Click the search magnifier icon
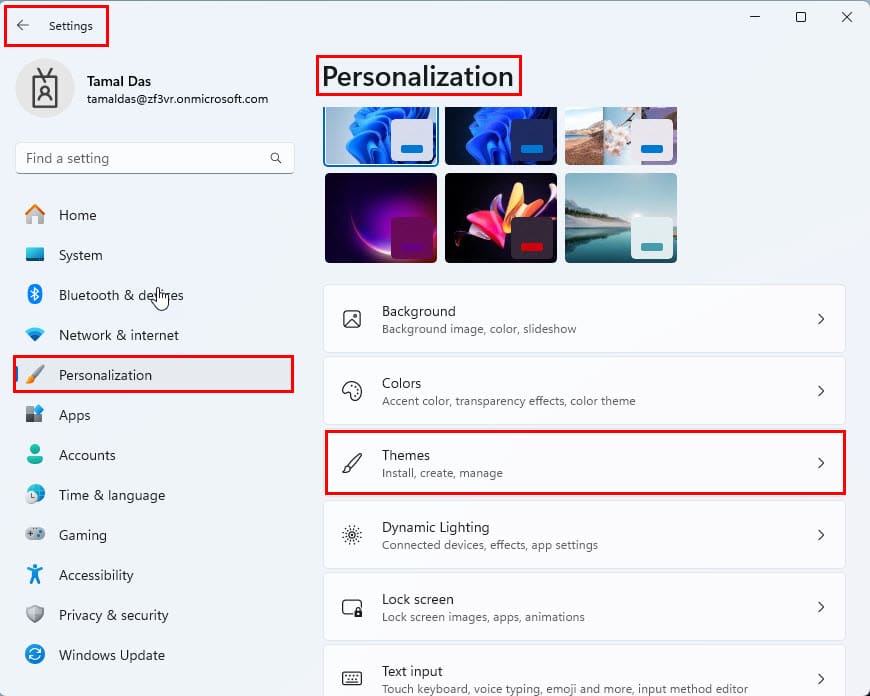This screenshot has height=696, width=870. (276, 158)
